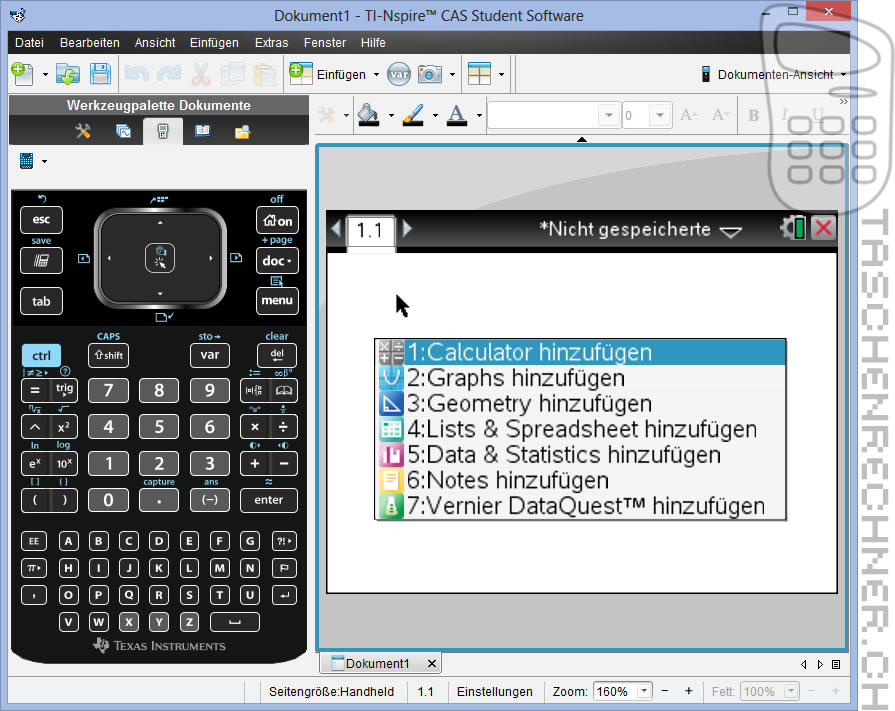The image size is (895, 711).
Task: Click the fill color bucket icon
Action: (368, 115)
